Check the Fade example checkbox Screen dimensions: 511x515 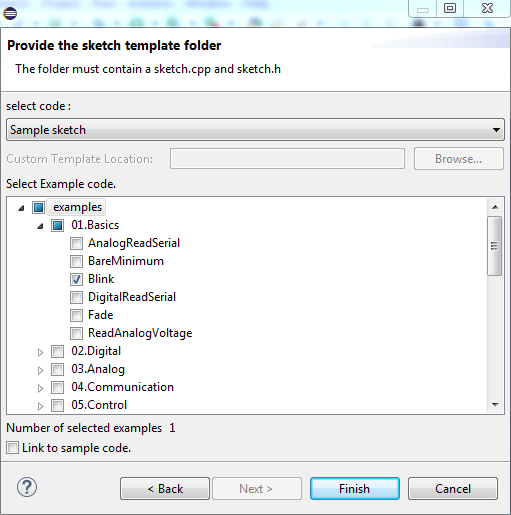(76, 315)
